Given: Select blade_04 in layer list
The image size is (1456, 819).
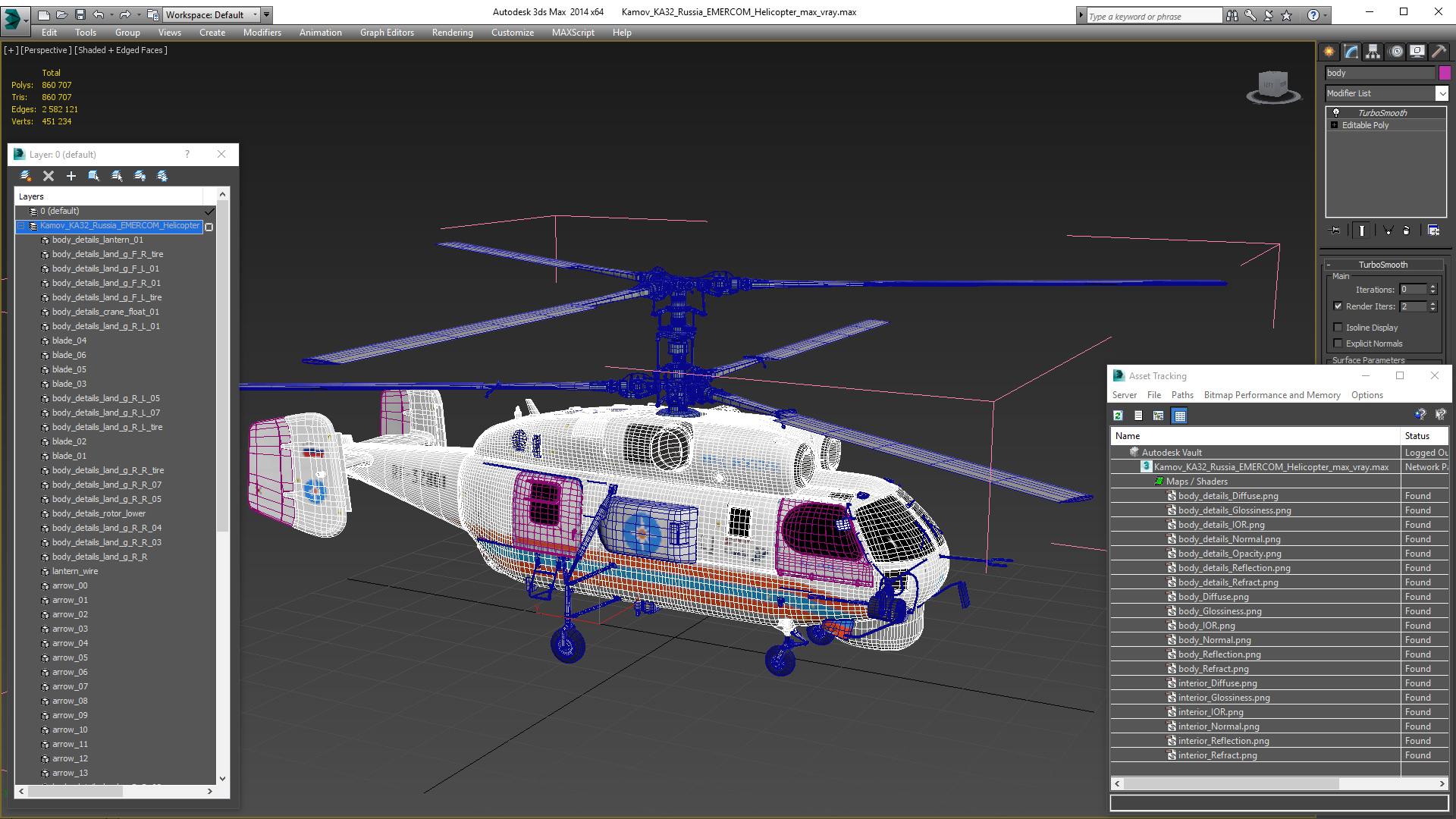Looking at the screenshot, I should 69,340.
